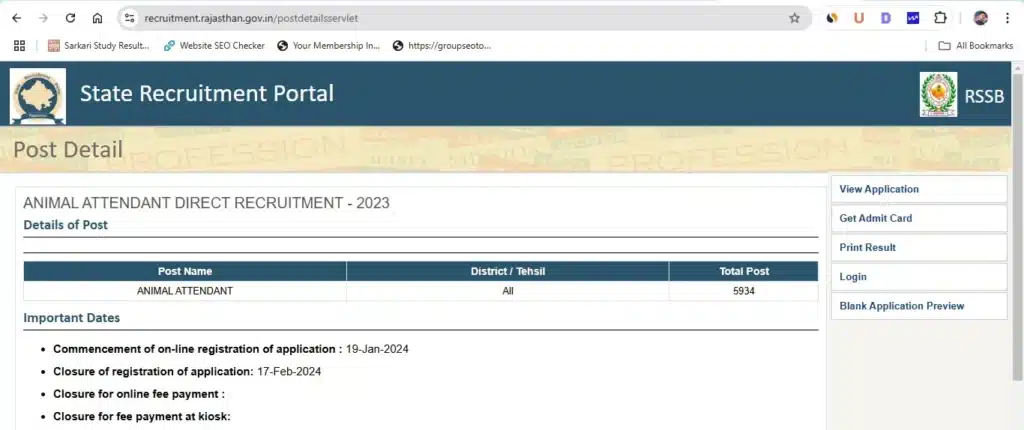Go to the browser home page icon

pos(97,18)
